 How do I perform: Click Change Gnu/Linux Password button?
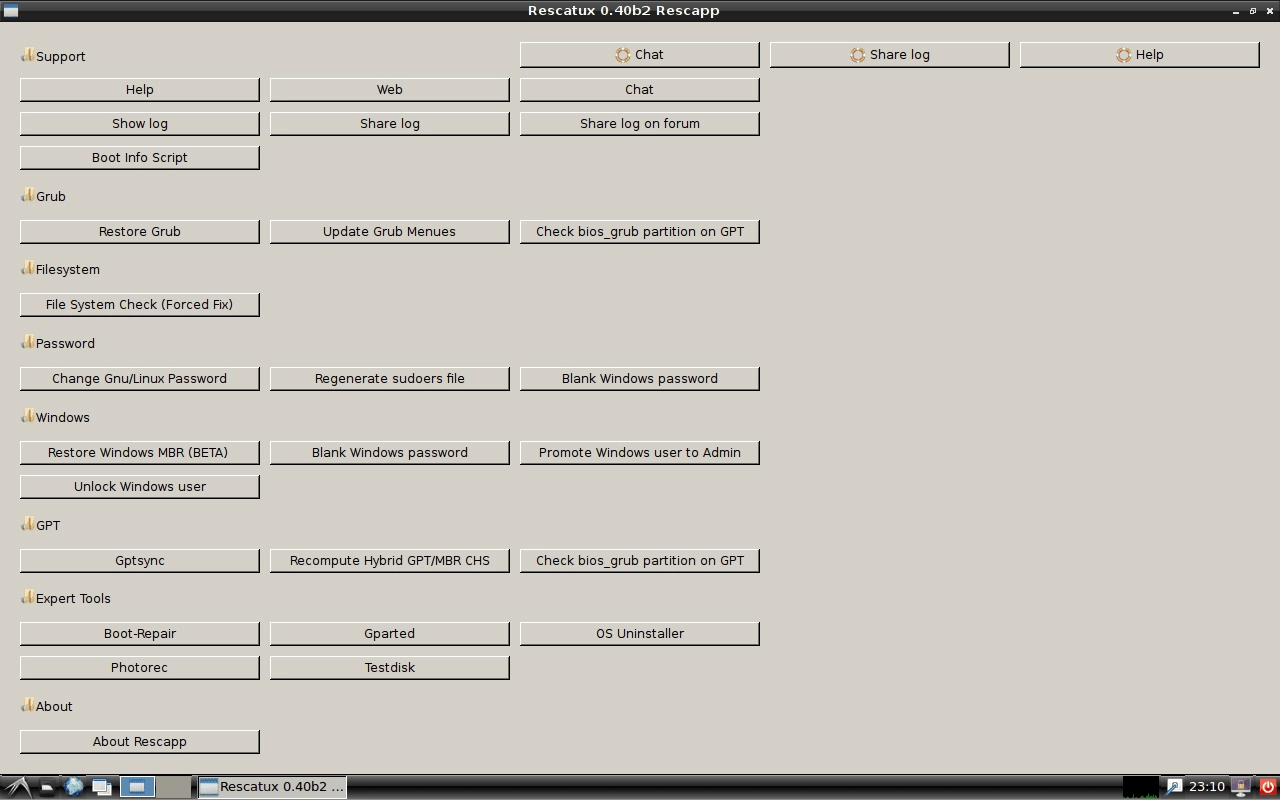coord(139,379)
